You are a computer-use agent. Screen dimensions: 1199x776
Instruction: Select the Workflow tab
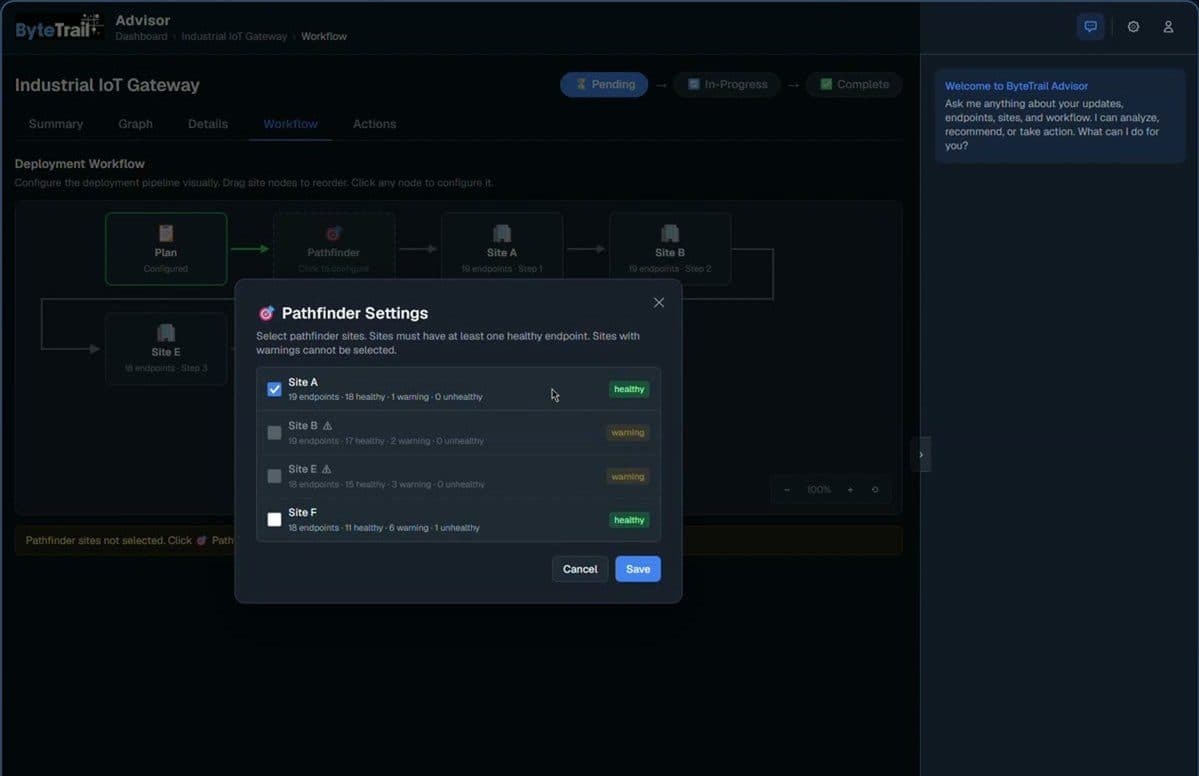pos(290,124)
